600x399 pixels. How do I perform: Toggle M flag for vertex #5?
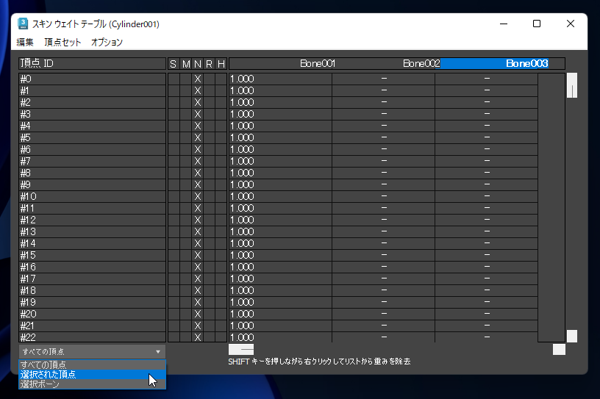tap(186, 138)
